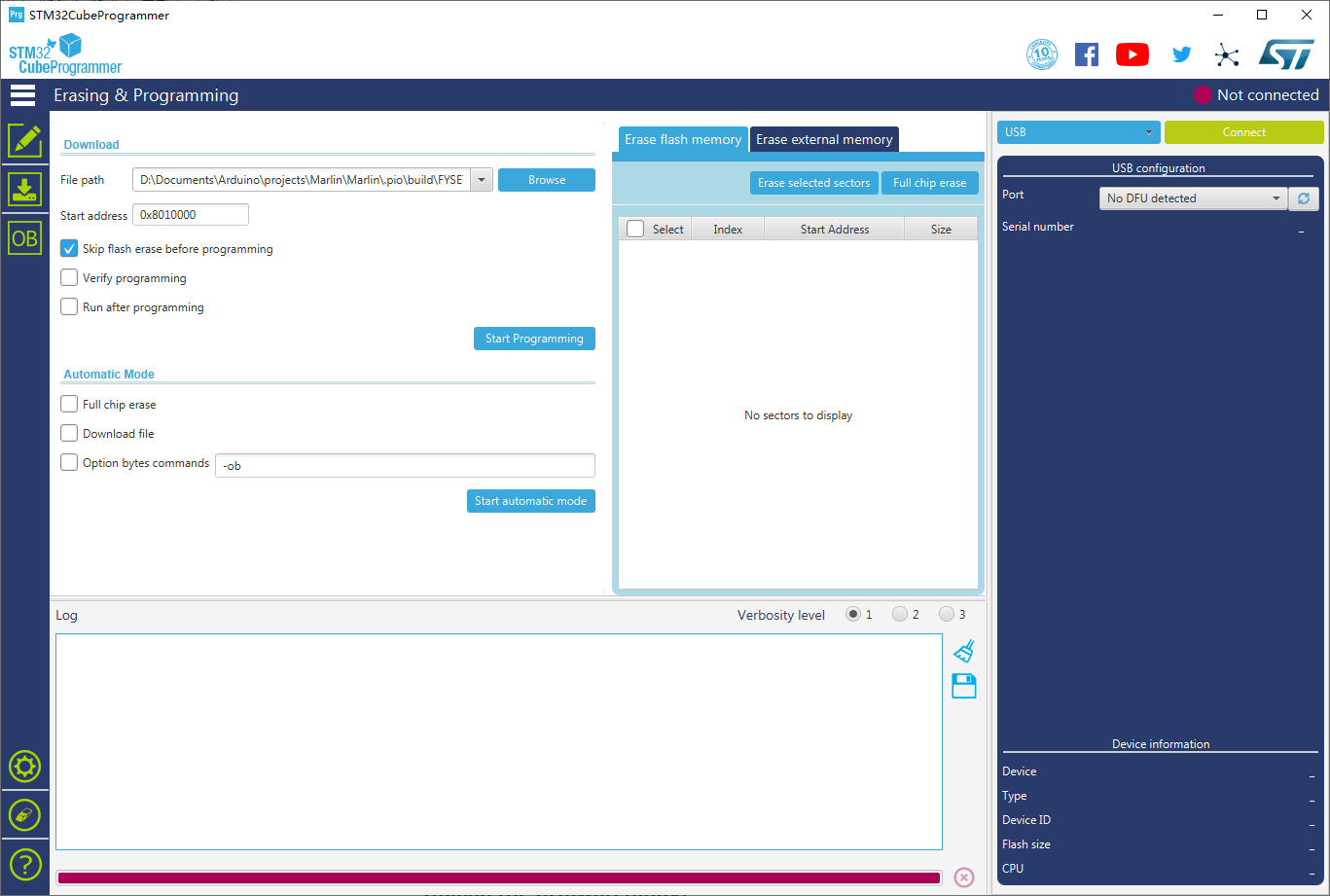Open ST community network icon
Viewport: 1330px width, 896px height.
click(x=1227, y=54)
